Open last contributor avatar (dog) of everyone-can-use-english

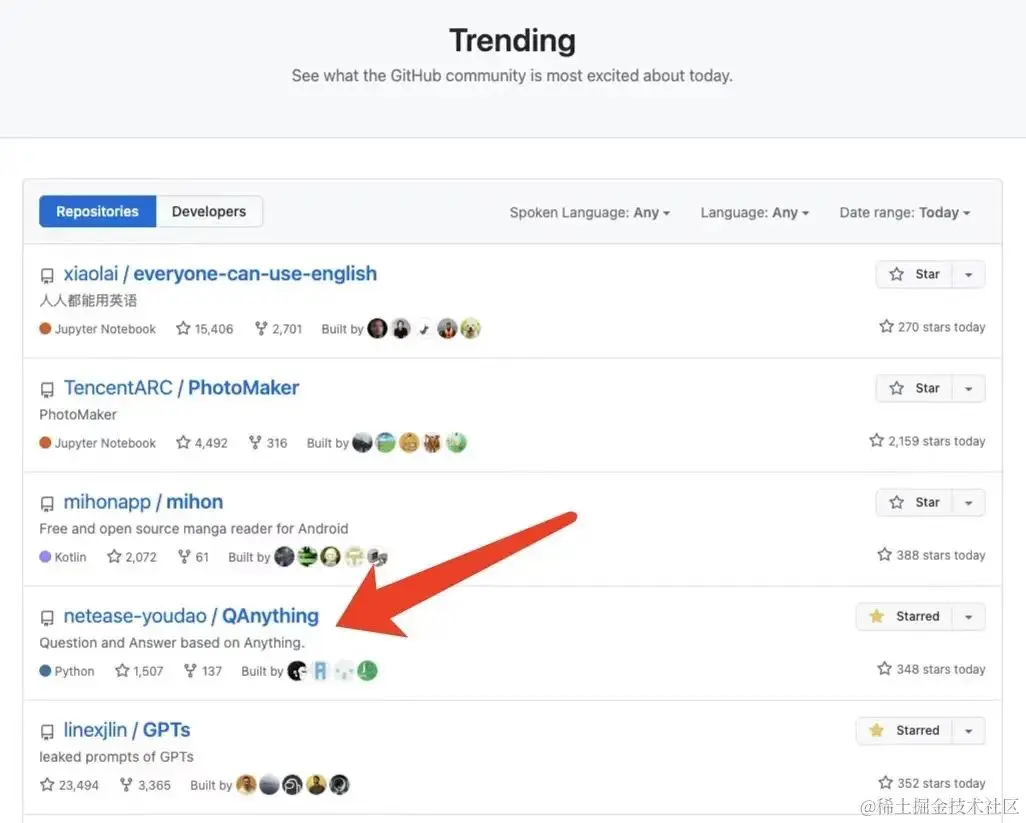[x=470, y=328]
